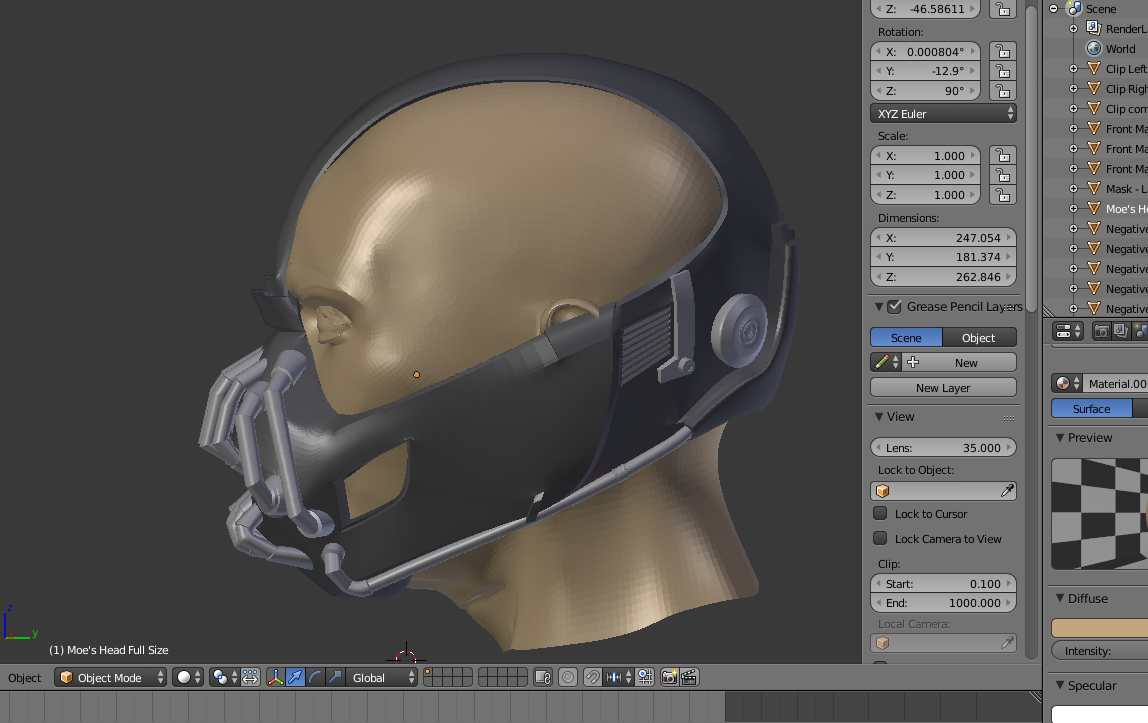Collapse the Preview panel

coord(1059,438)
